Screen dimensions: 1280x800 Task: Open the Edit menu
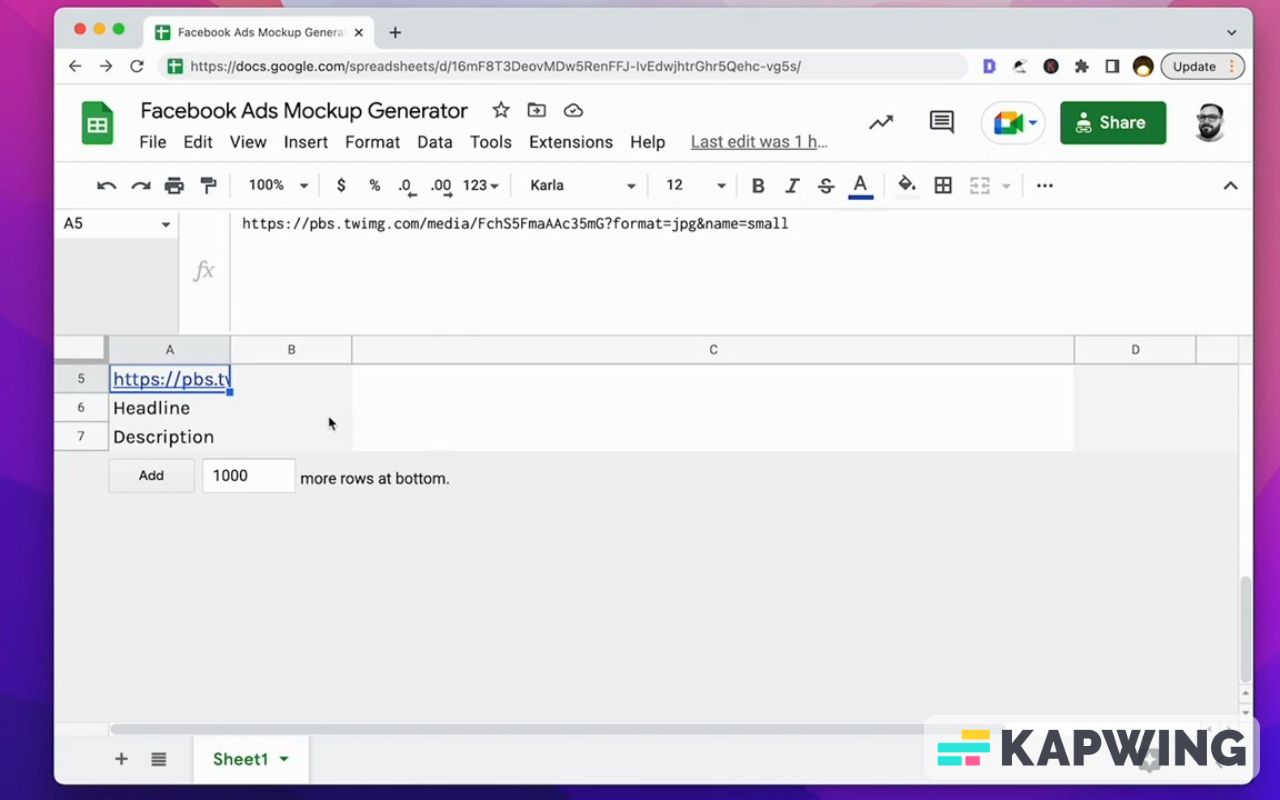[198, 142]
